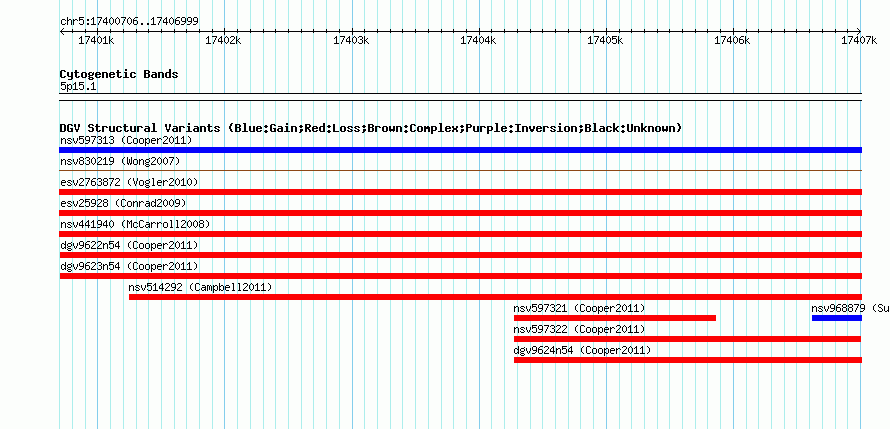Open the nsv830219 (Wong2007) label
Viewport: 890px width, 429px height.
tap(120, 161)
